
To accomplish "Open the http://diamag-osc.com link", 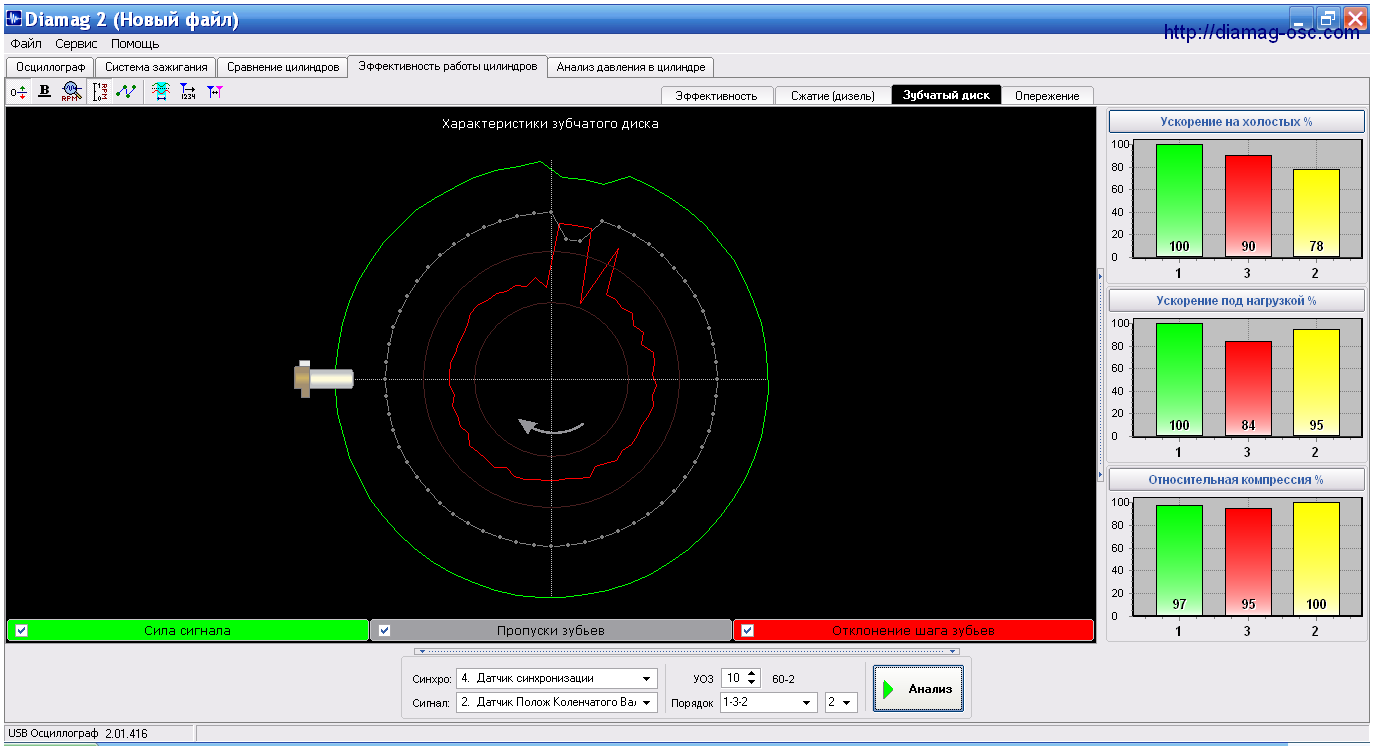I will tap(1262, 33).
